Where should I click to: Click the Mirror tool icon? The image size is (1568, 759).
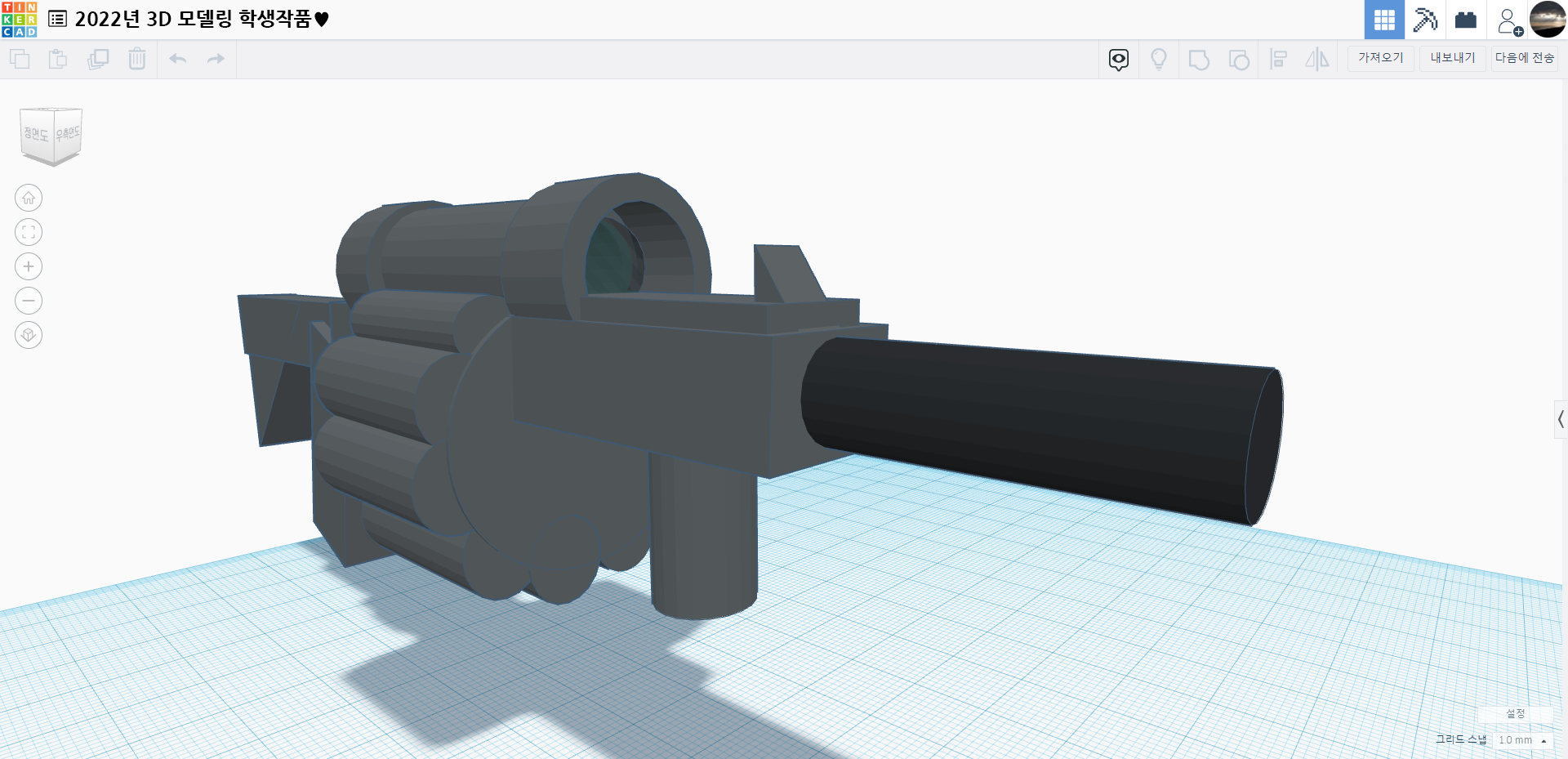(1317, 60)
